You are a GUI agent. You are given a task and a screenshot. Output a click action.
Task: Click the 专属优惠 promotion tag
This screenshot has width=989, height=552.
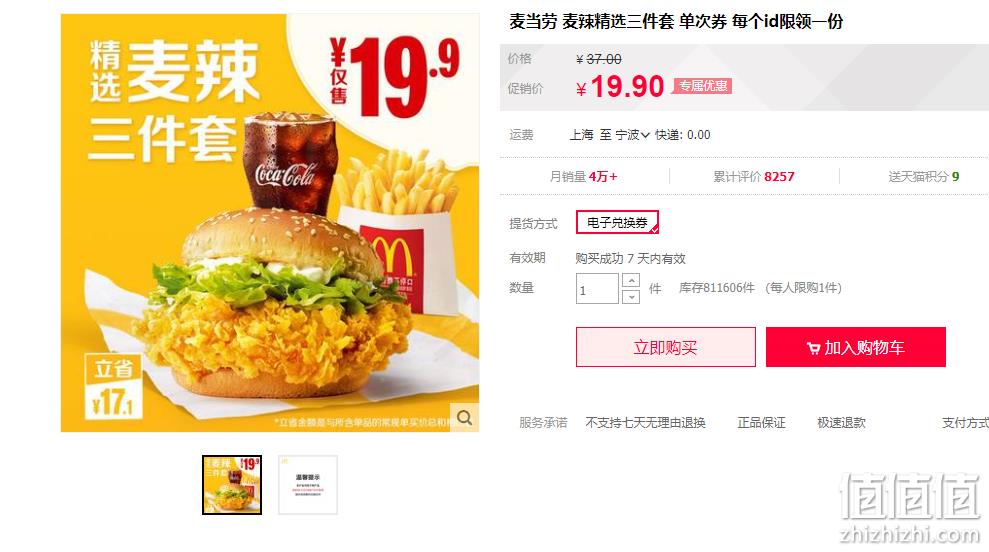pyautogui.click(x=703, y=86)
